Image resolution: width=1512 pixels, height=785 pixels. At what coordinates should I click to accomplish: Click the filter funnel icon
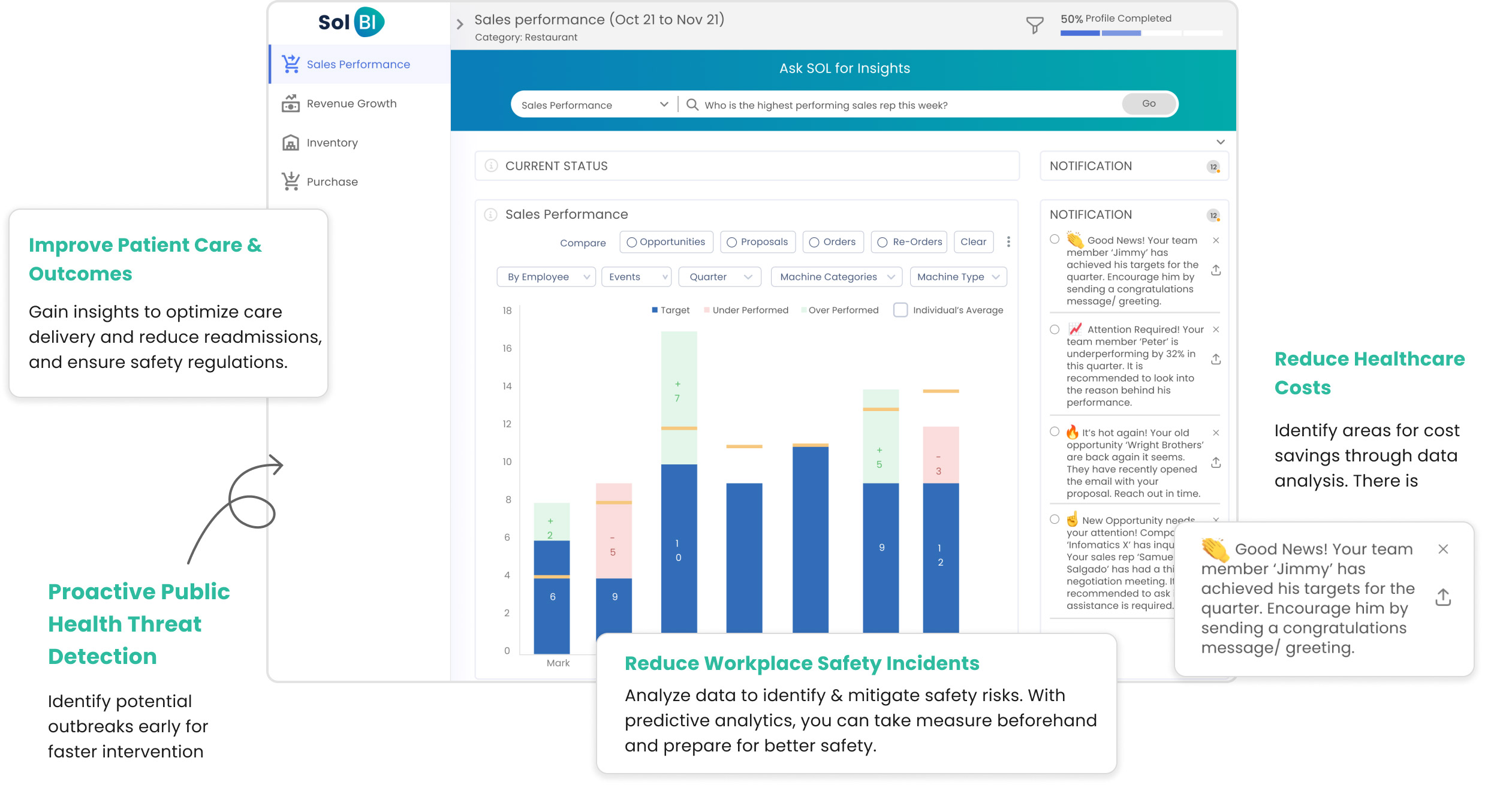click(1034, 25)
